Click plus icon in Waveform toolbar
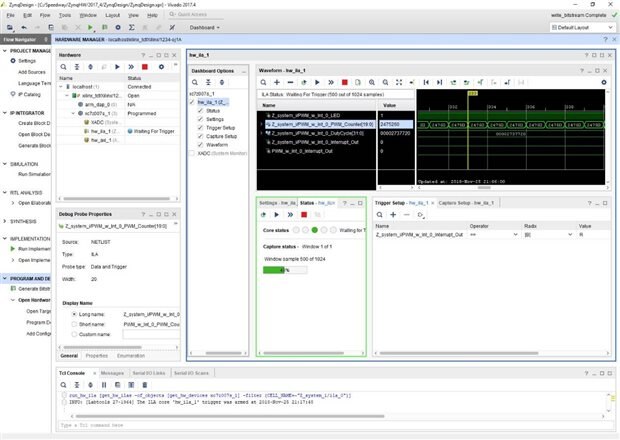The width and height of the screenshot is (620, 440). point(277,82)
